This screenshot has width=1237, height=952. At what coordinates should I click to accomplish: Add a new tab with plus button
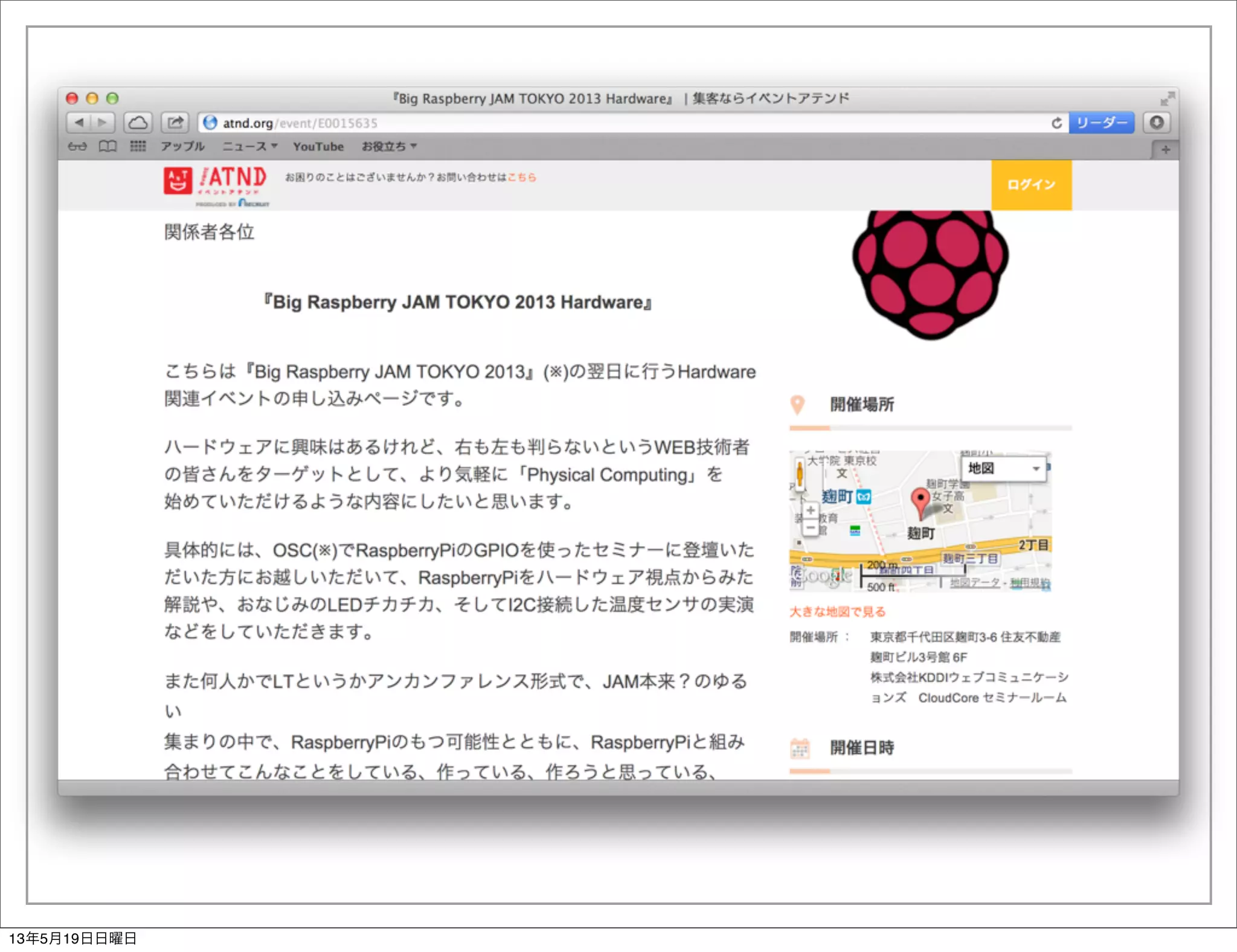tap(1165, 149)
